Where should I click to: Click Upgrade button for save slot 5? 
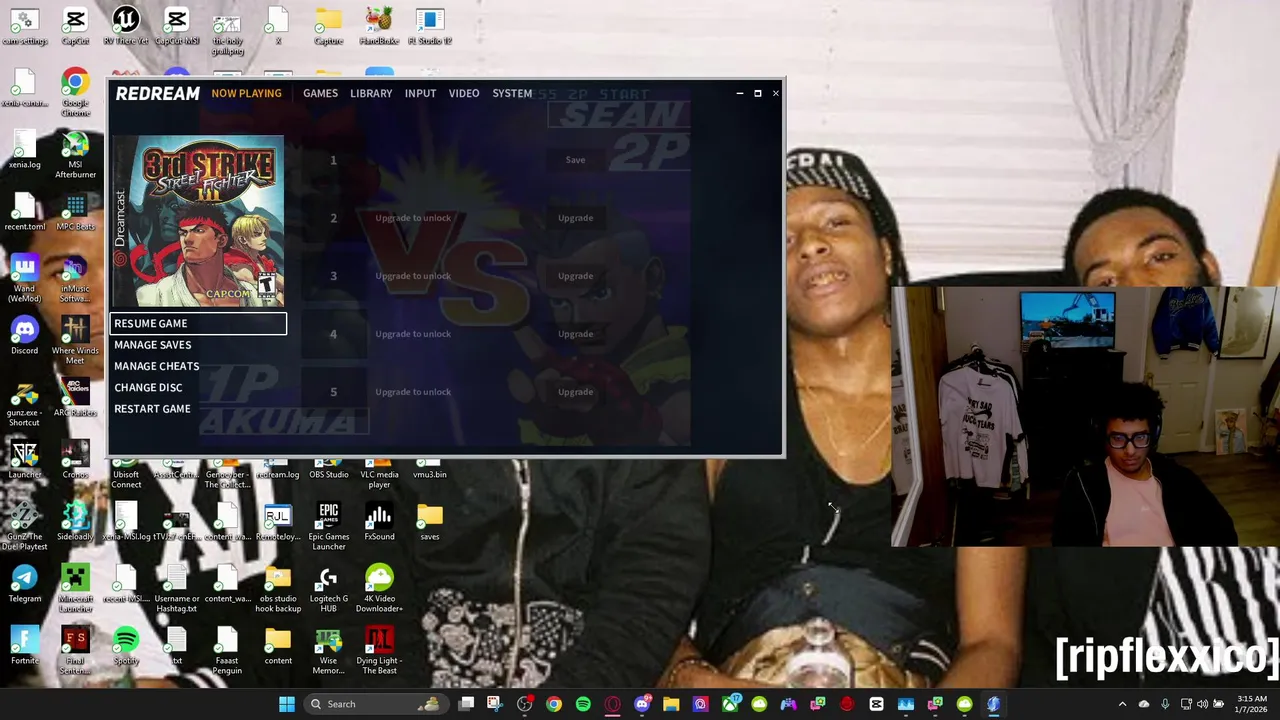[x=575, y=392]
